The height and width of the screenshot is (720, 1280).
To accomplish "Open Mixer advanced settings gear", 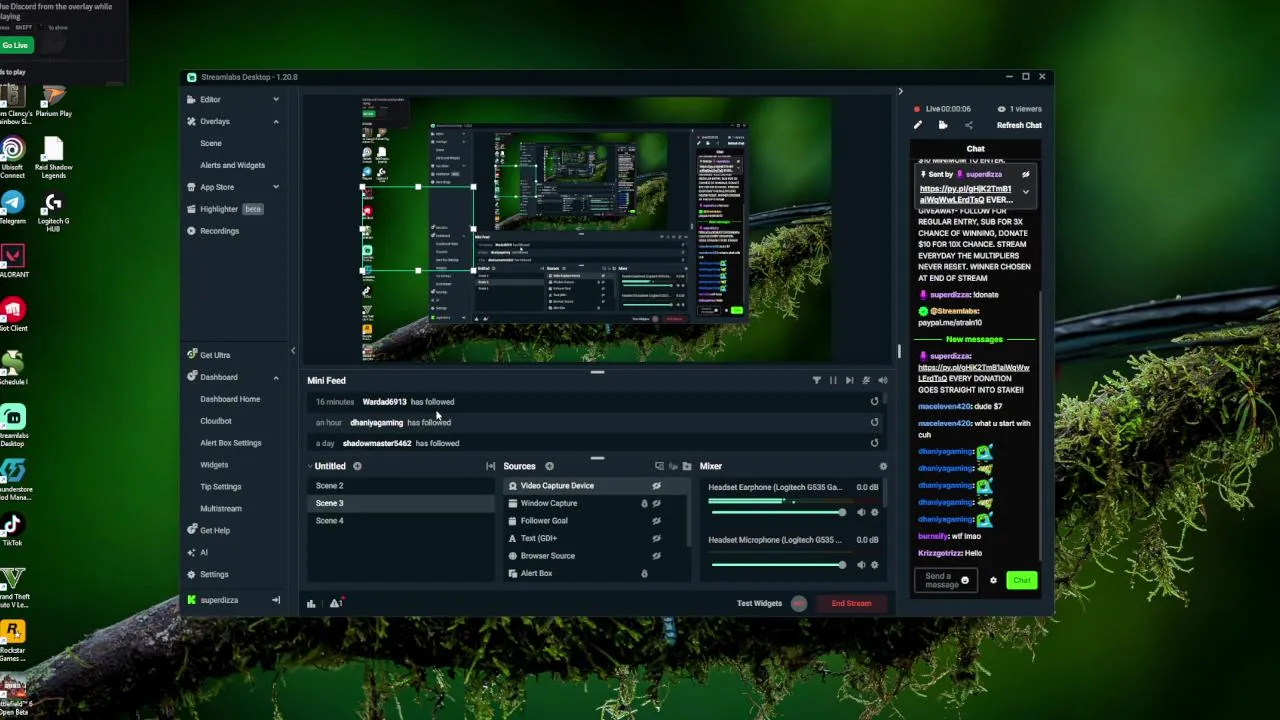I will click(x=882, y=466).
